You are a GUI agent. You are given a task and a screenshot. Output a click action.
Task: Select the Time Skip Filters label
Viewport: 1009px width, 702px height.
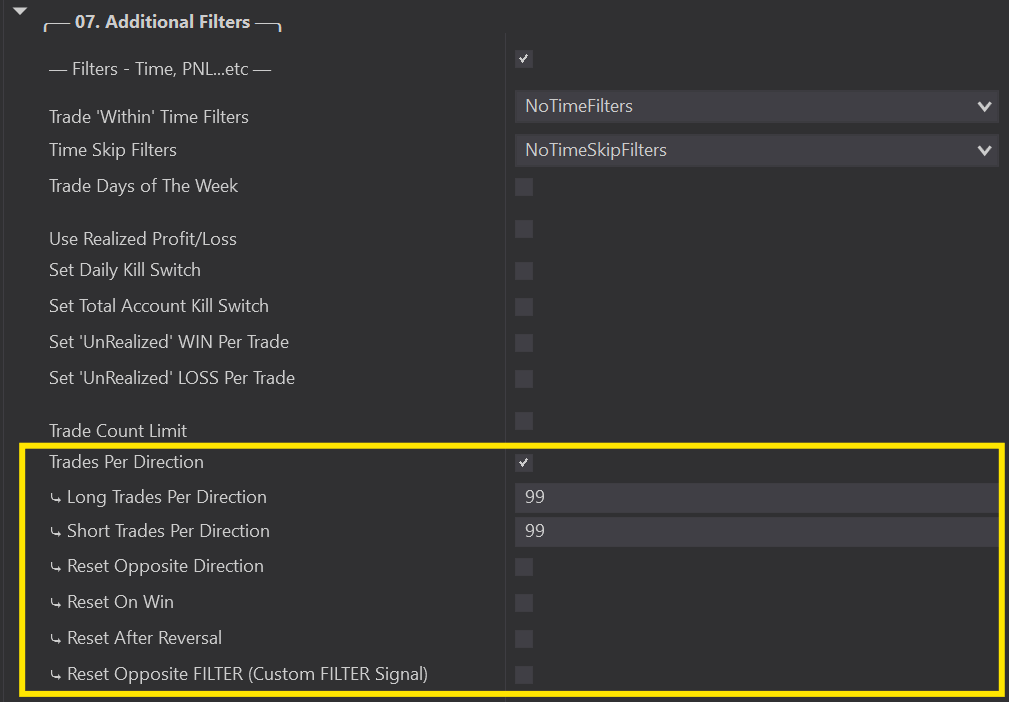pyautogui.click(x=113, y=150)
